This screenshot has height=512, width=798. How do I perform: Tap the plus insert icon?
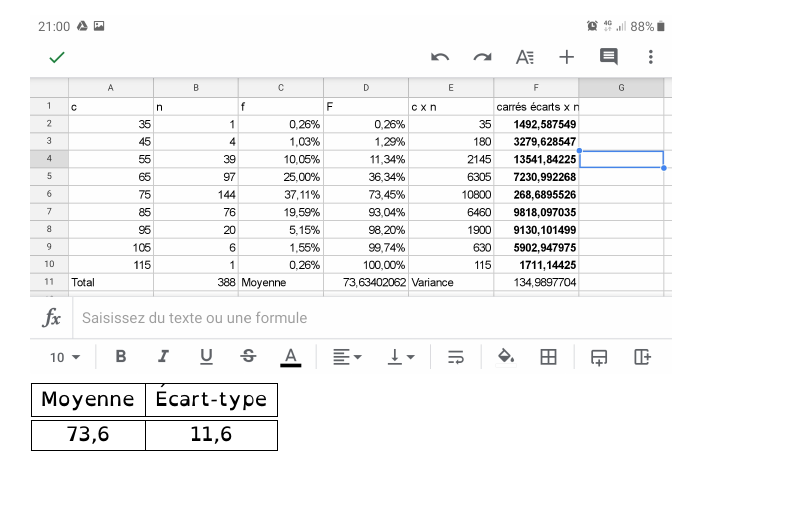click(x=567, y=57)
